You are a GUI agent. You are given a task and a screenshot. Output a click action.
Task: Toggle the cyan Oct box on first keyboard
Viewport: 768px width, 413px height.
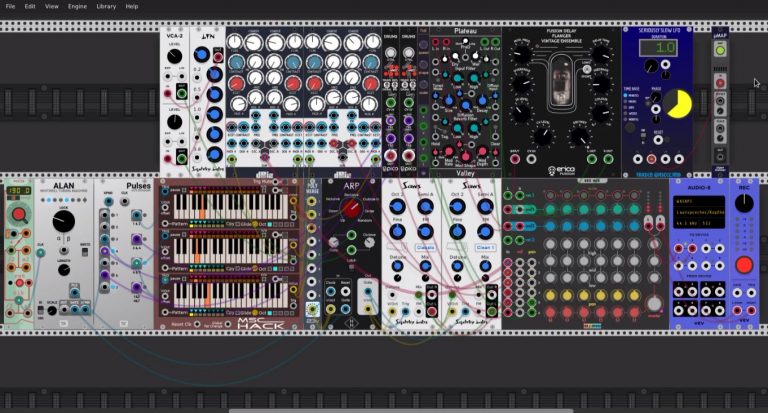[x=270, y=224]
